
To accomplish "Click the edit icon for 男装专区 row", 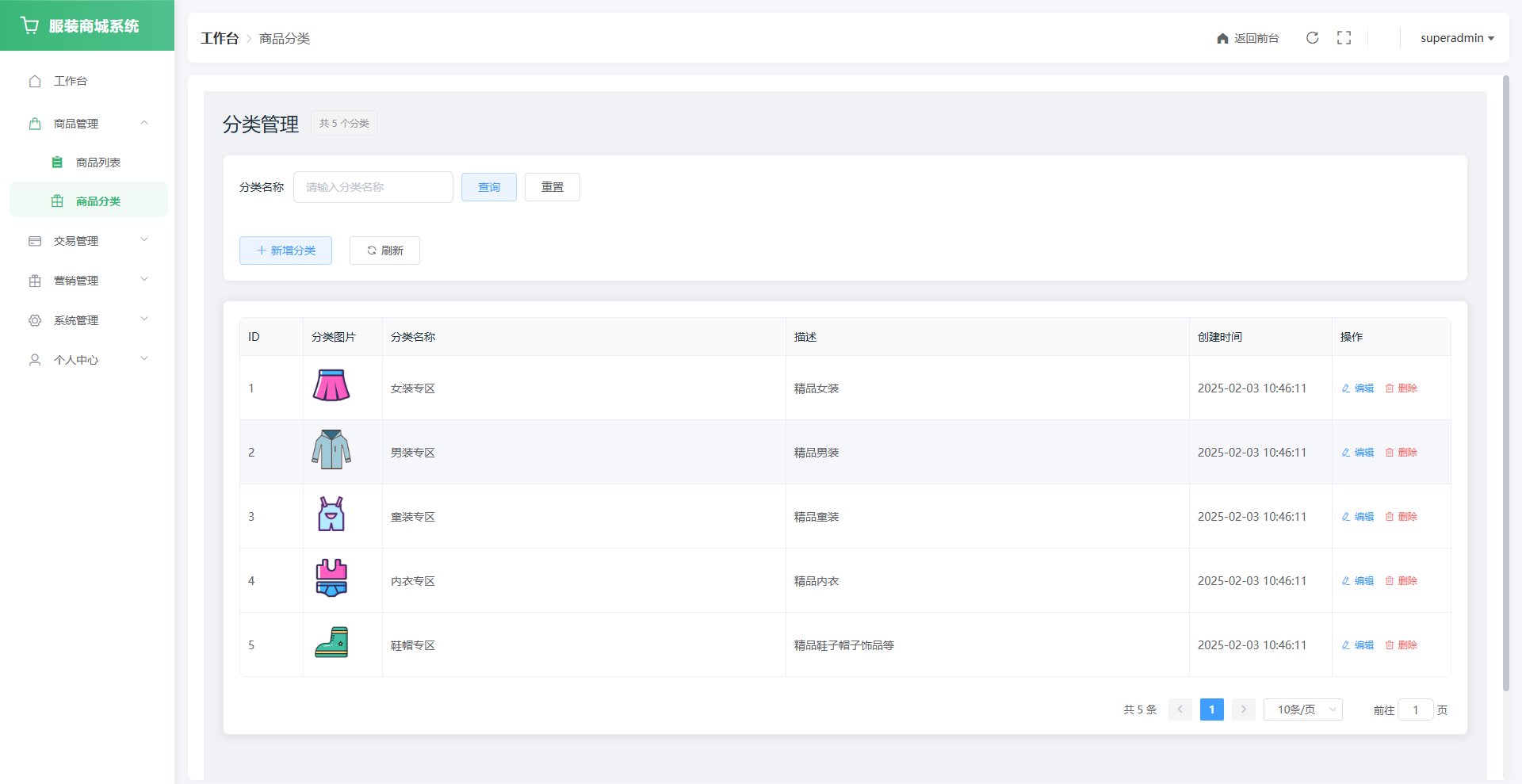I will [x=1346, y=453].
